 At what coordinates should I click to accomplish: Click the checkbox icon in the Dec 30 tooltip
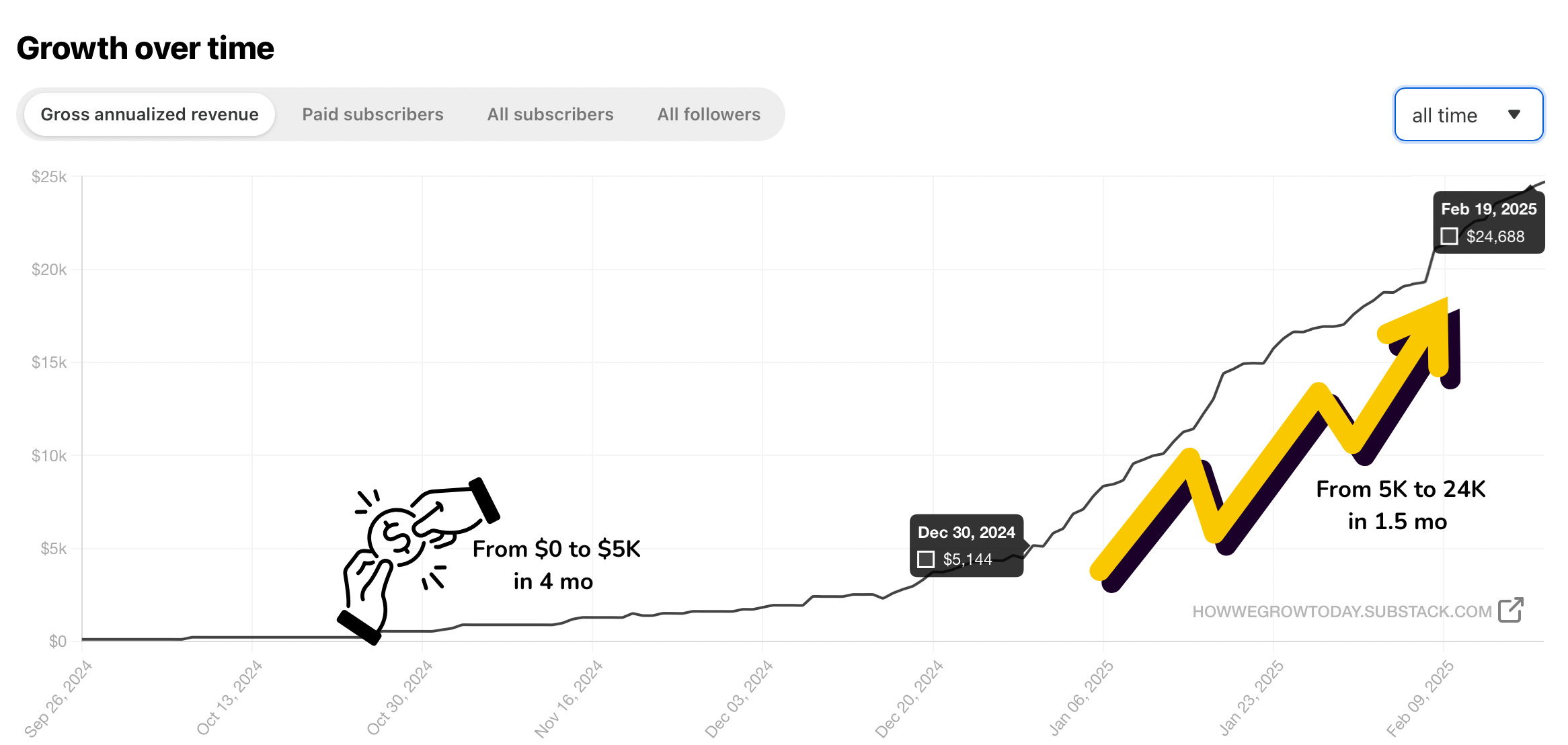click(x=927, y=558)
